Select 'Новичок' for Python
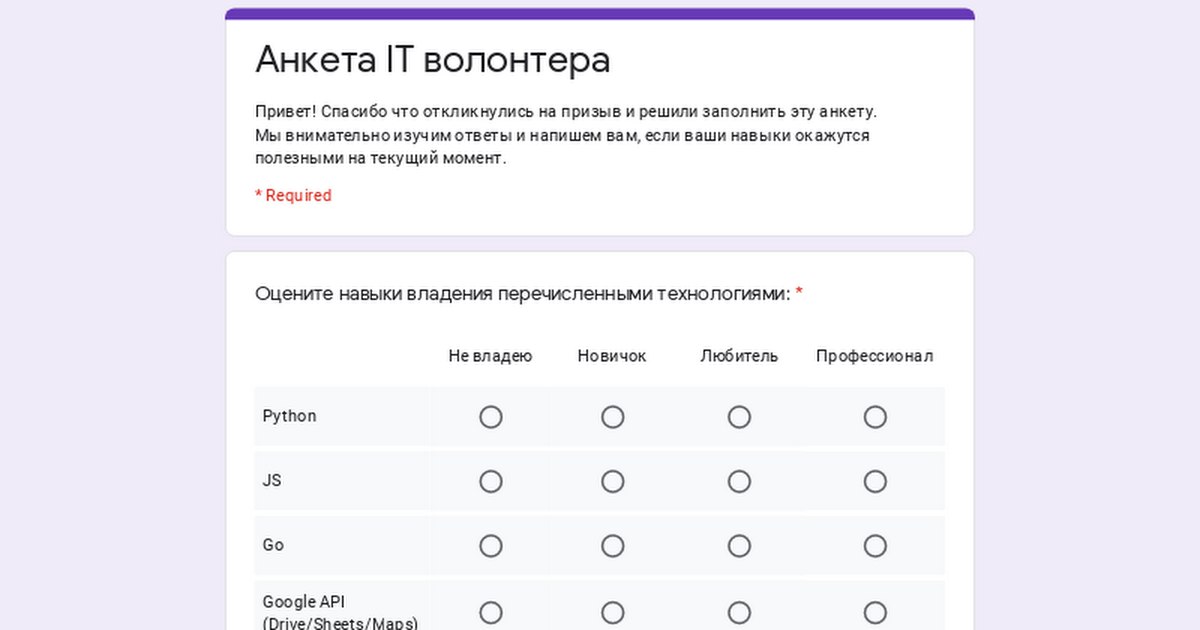The image size is (1200, 630). 613,417
